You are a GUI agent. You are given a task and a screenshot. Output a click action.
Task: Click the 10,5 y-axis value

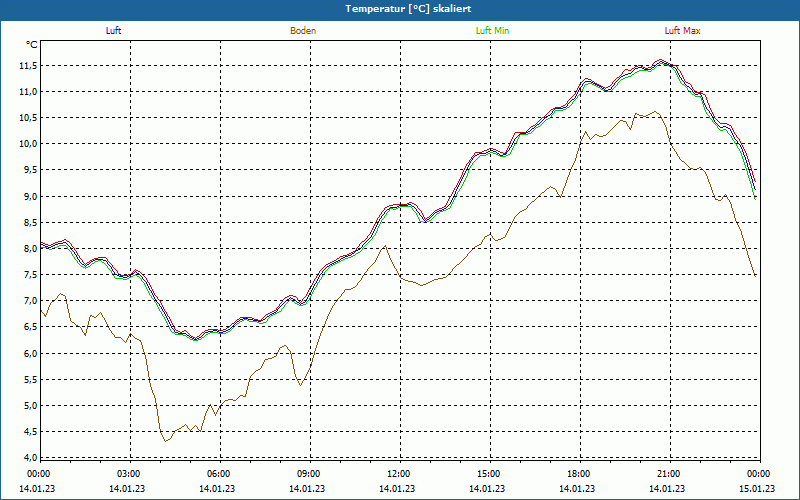(x=28, y=118)
